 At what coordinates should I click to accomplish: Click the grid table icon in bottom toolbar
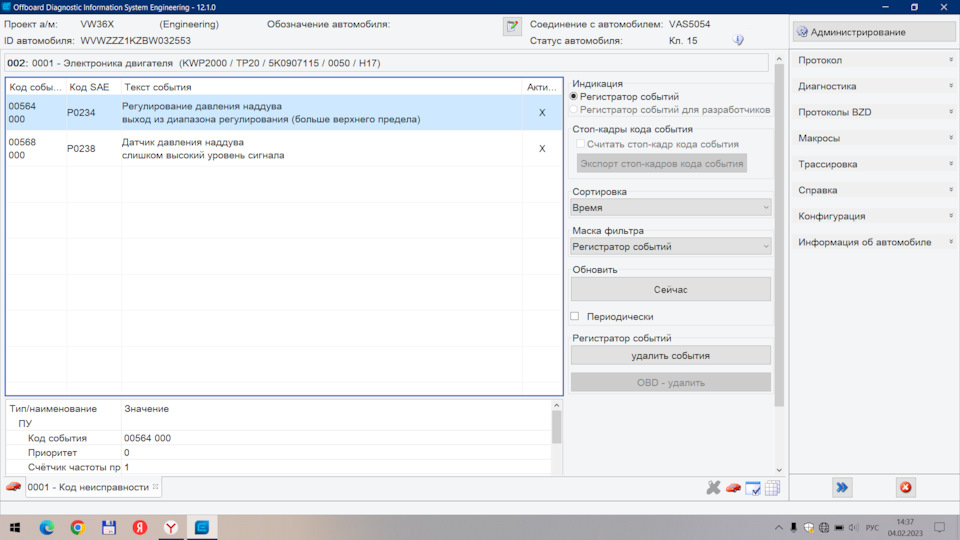pos(773,488)
